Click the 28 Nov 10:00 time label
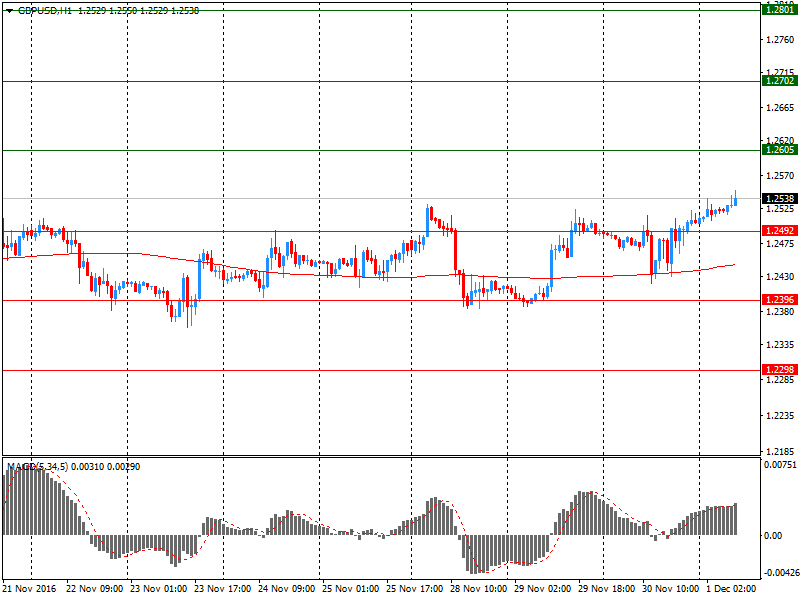This screenshot has width=800, height=600. coord(479,588)
